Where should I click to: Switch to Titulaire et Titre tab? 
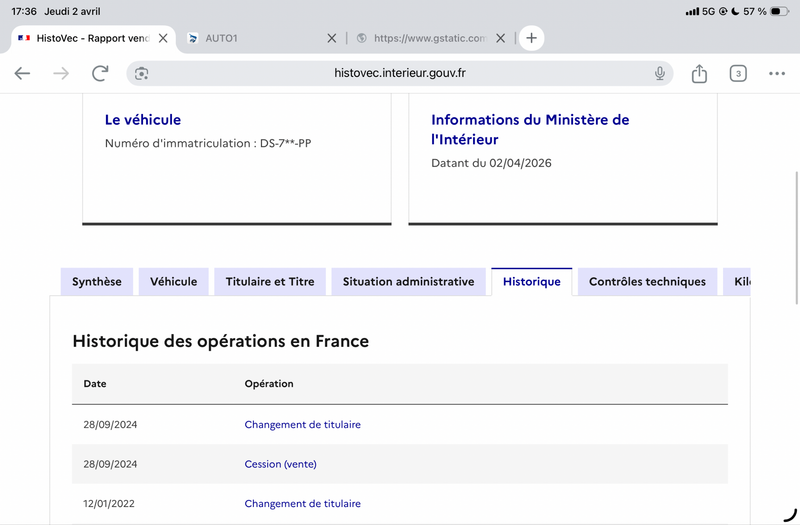click(270, 282)
